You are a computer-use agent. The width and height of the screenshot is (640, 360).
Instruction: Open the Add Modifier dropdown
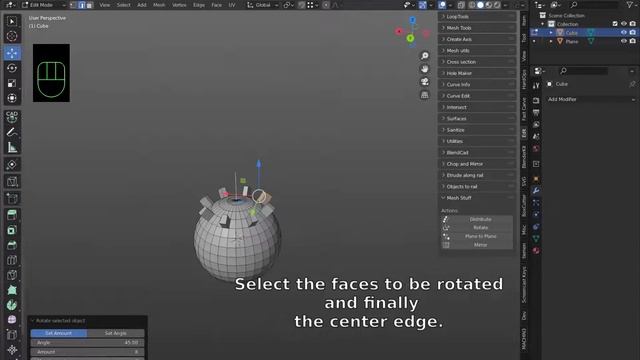click(591, 99)
